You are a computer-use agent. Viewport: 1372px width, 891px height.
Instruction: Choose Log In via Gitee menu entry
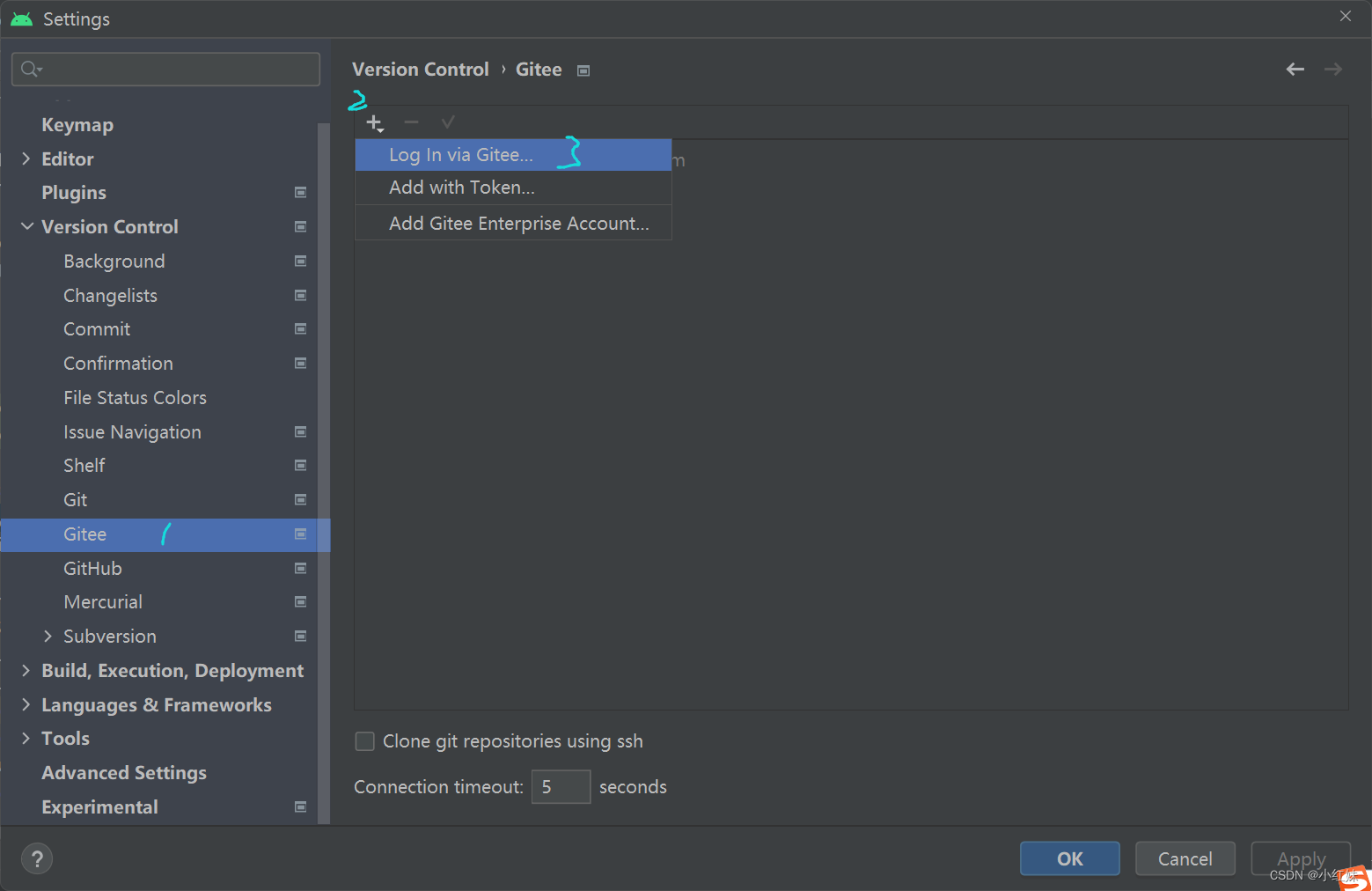coord(513,155)
